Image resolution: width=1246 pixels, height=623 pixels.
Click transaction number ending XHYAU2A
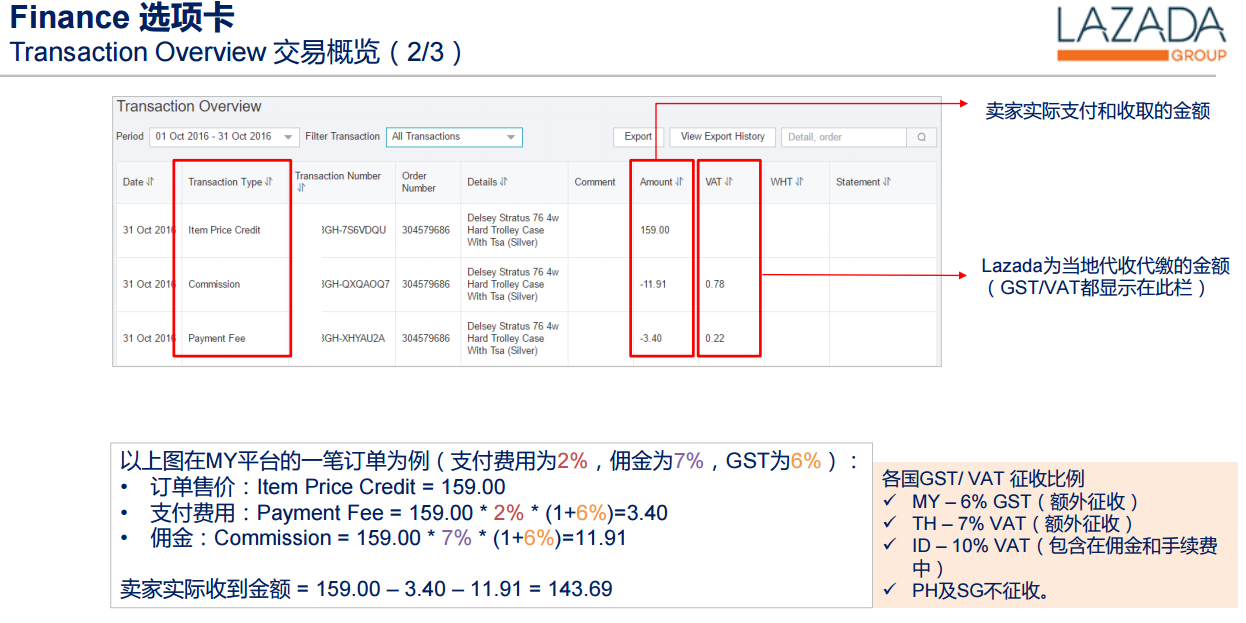click(352, 338)
